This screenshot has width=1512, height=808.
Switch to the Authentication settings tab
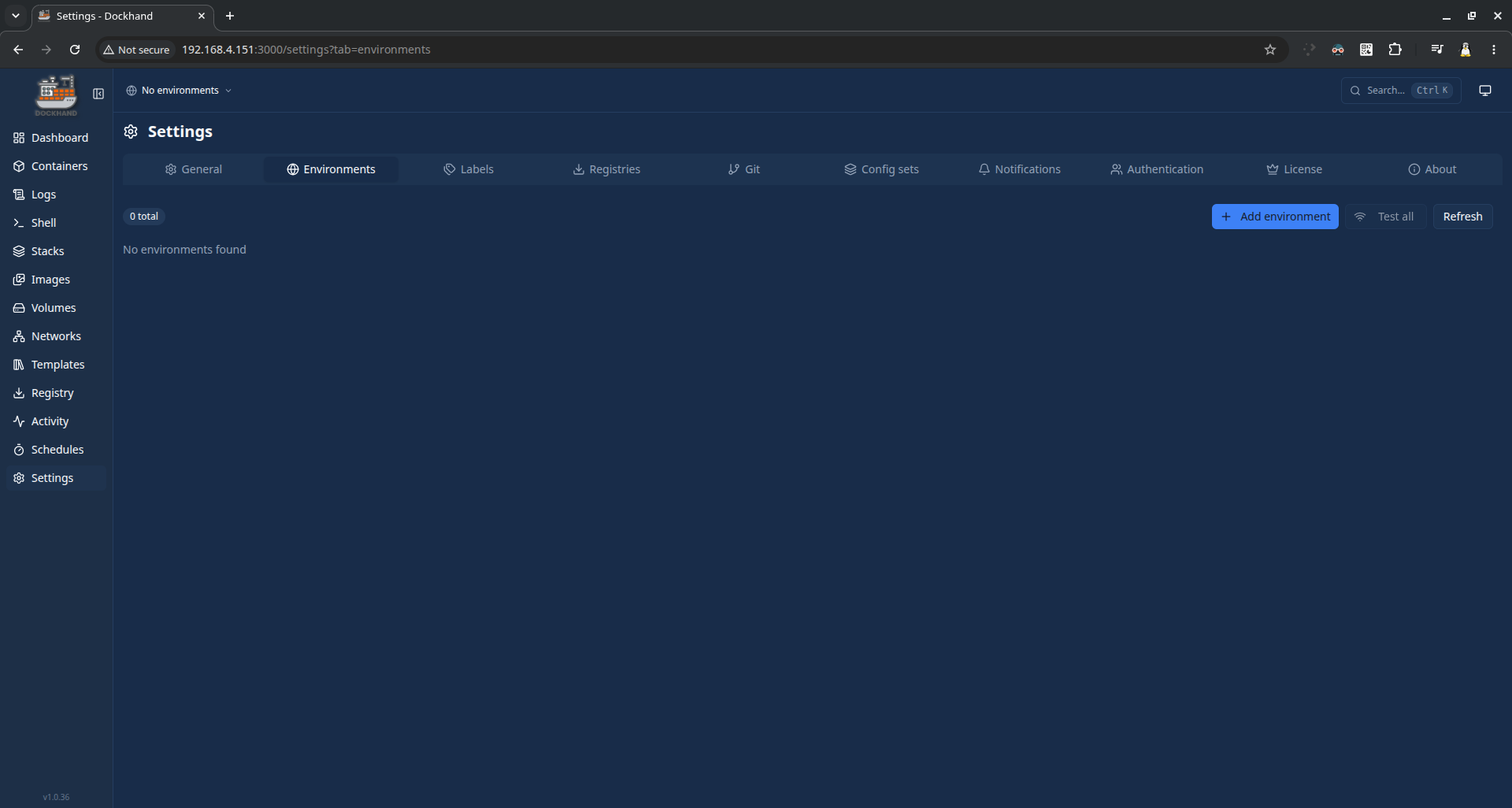point(1157,169)
